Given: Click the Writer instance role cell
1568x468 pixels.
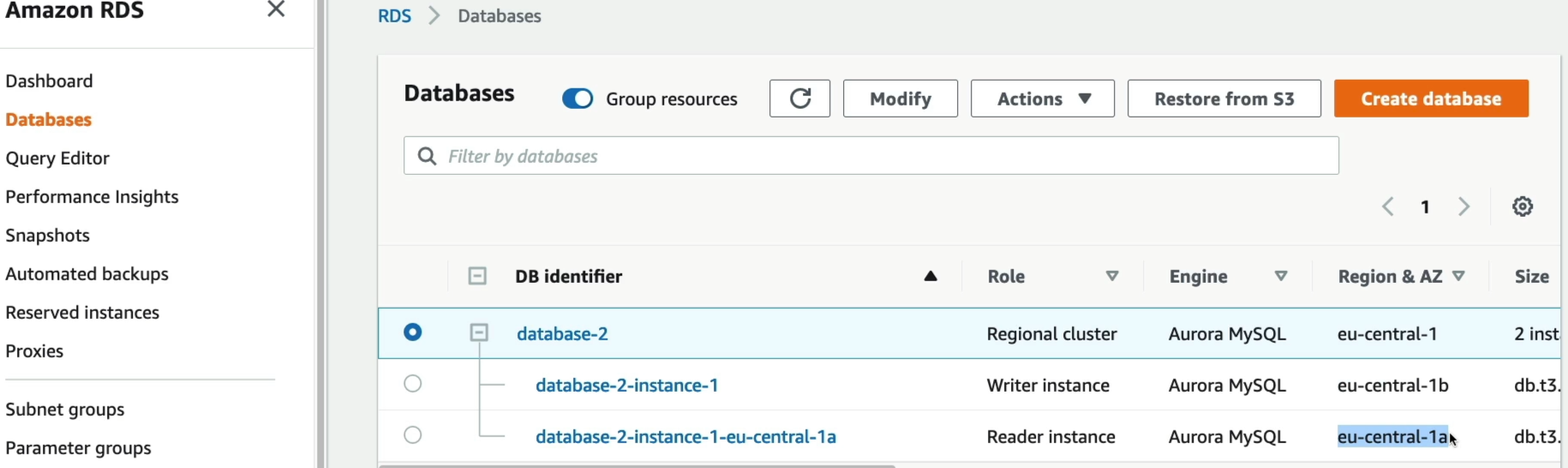Looking at the screenshot, I should [1048, 385].
